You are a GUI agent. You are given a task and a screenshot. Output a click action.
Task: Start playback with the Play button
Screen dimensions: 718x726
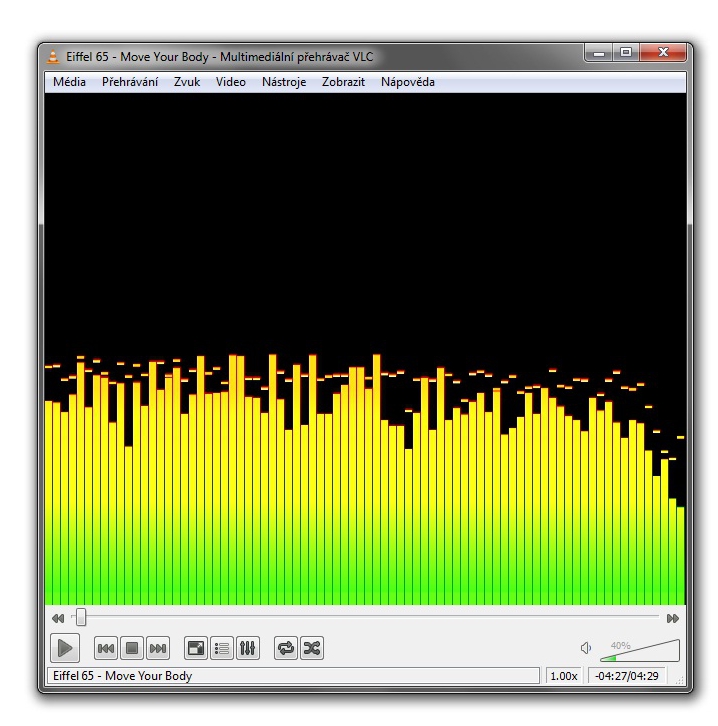coord(65,648)
